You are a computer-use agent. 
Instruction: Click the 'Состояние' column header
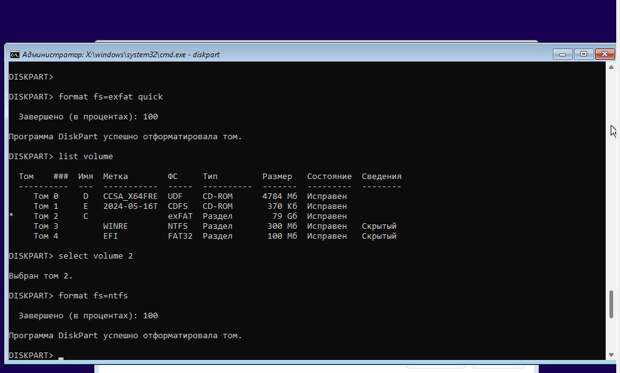[329, 176]
